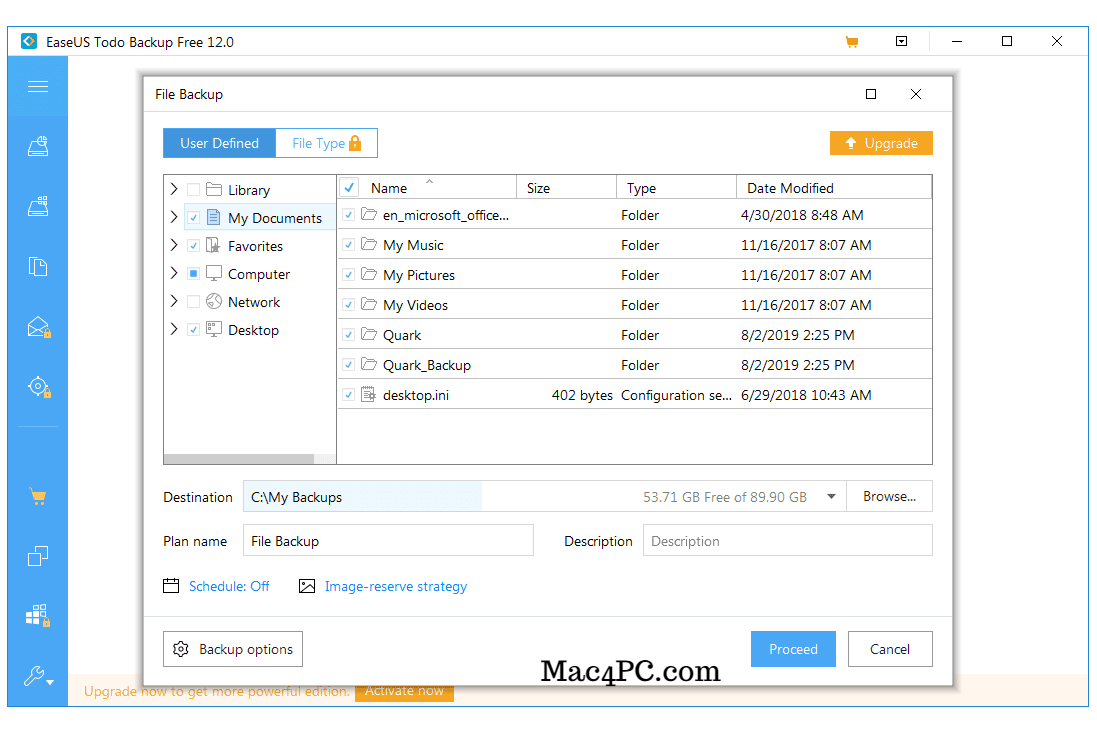
Task: Click the Proceed button
Action: 793,649
